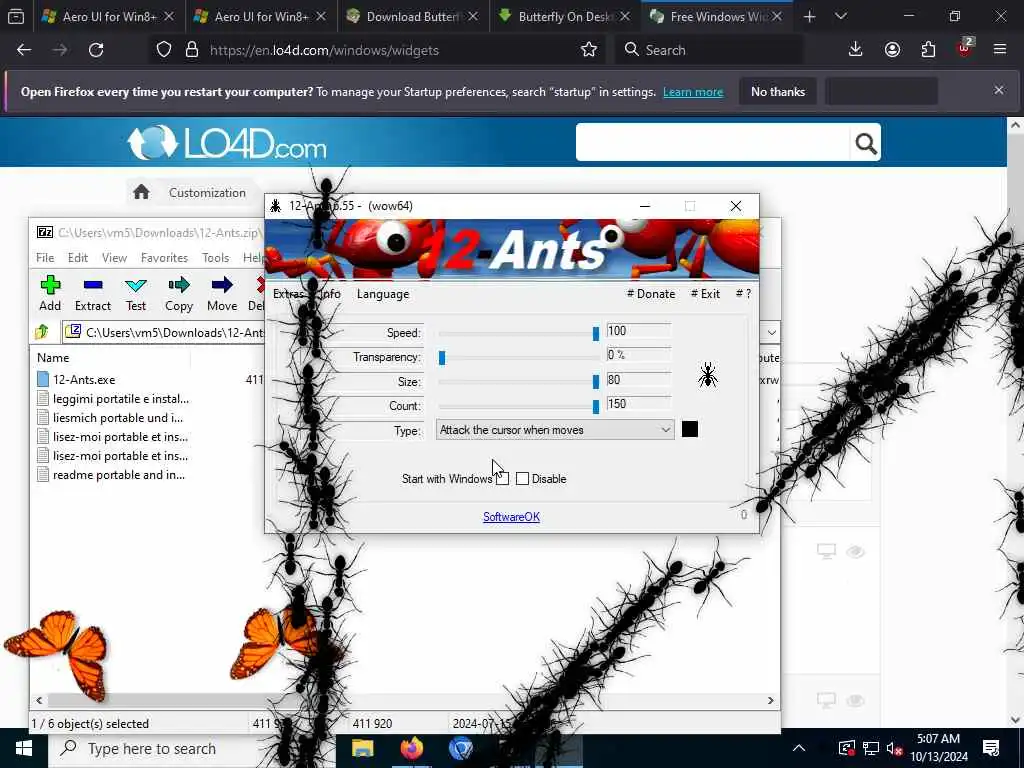Open Windows Start menu

[24, 748]
